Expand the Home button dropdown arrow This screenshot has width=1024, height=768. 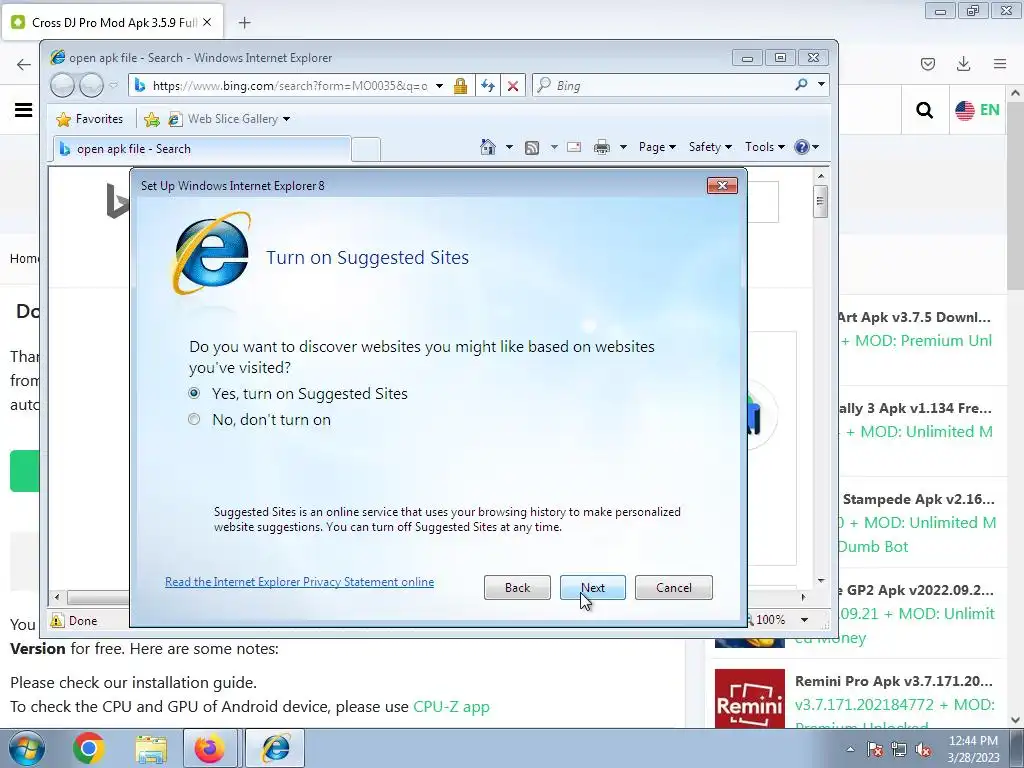[509, 147]
